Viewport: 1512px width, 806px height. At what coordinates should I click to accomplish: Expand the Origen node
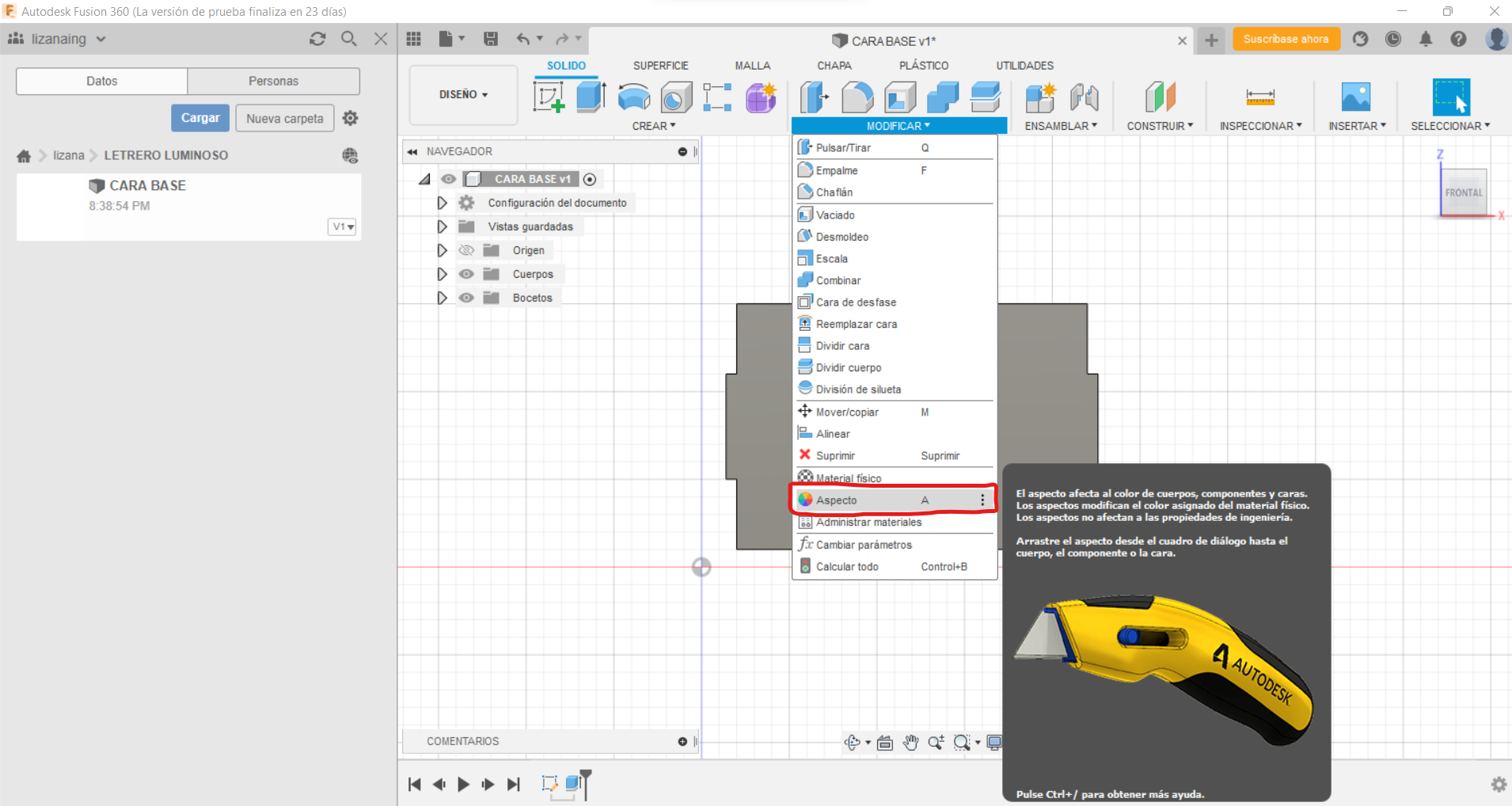tap(442, 250)
